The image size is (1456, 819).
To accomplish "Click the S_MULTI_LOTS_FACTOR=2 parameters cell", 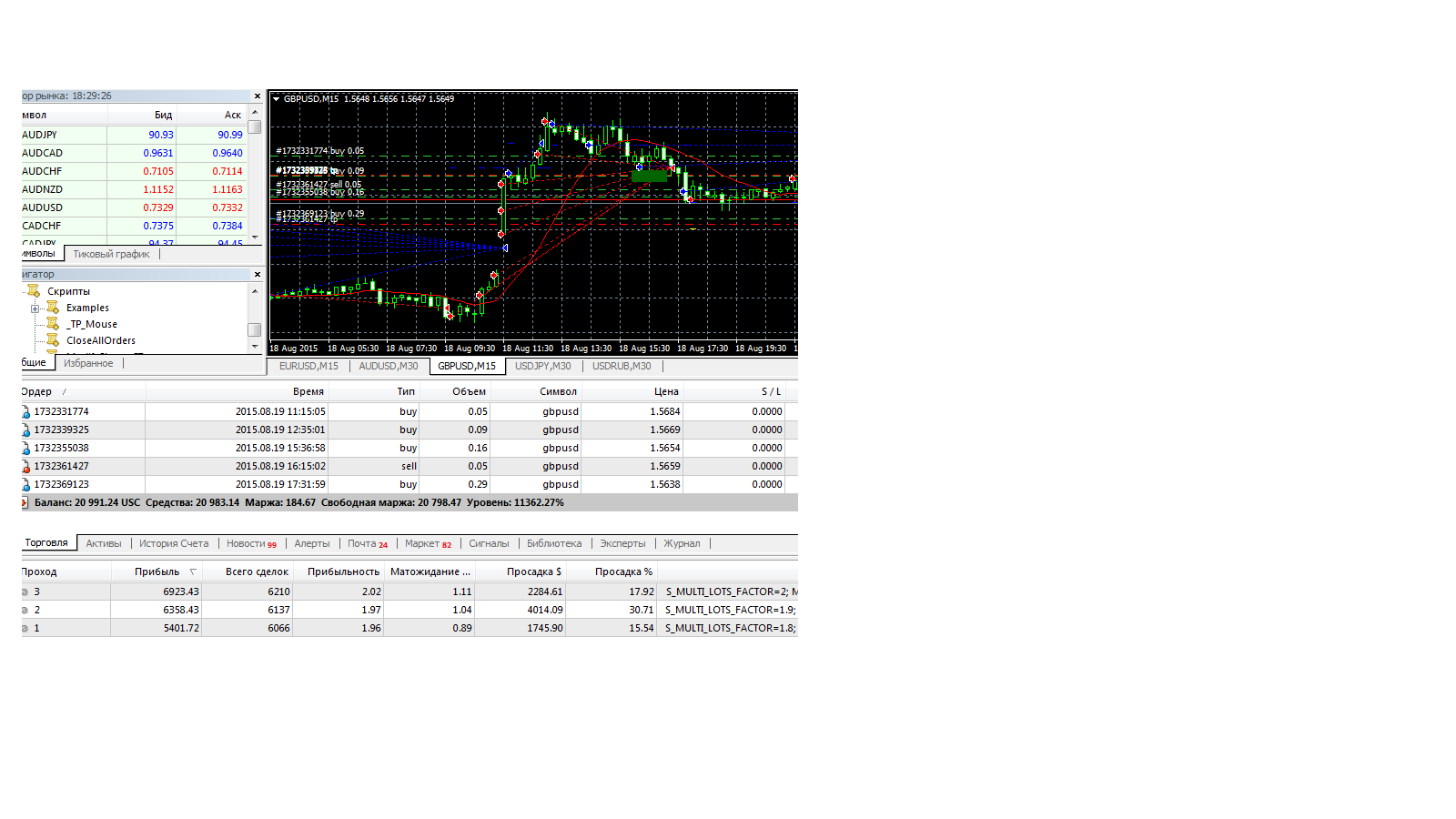I will click(728, 591).
